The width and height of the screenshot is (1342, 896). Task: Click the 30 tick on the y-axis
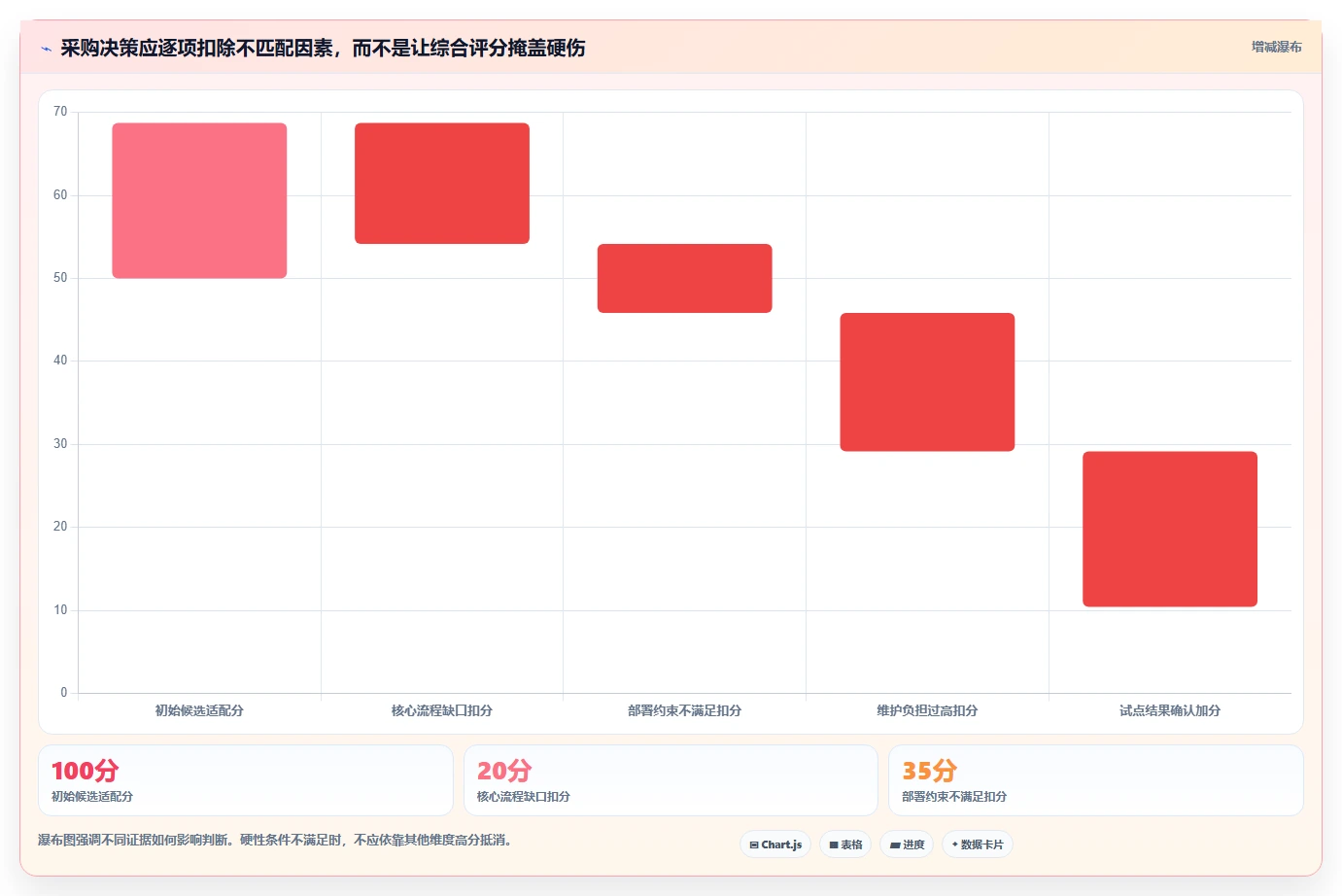(60, 444)
